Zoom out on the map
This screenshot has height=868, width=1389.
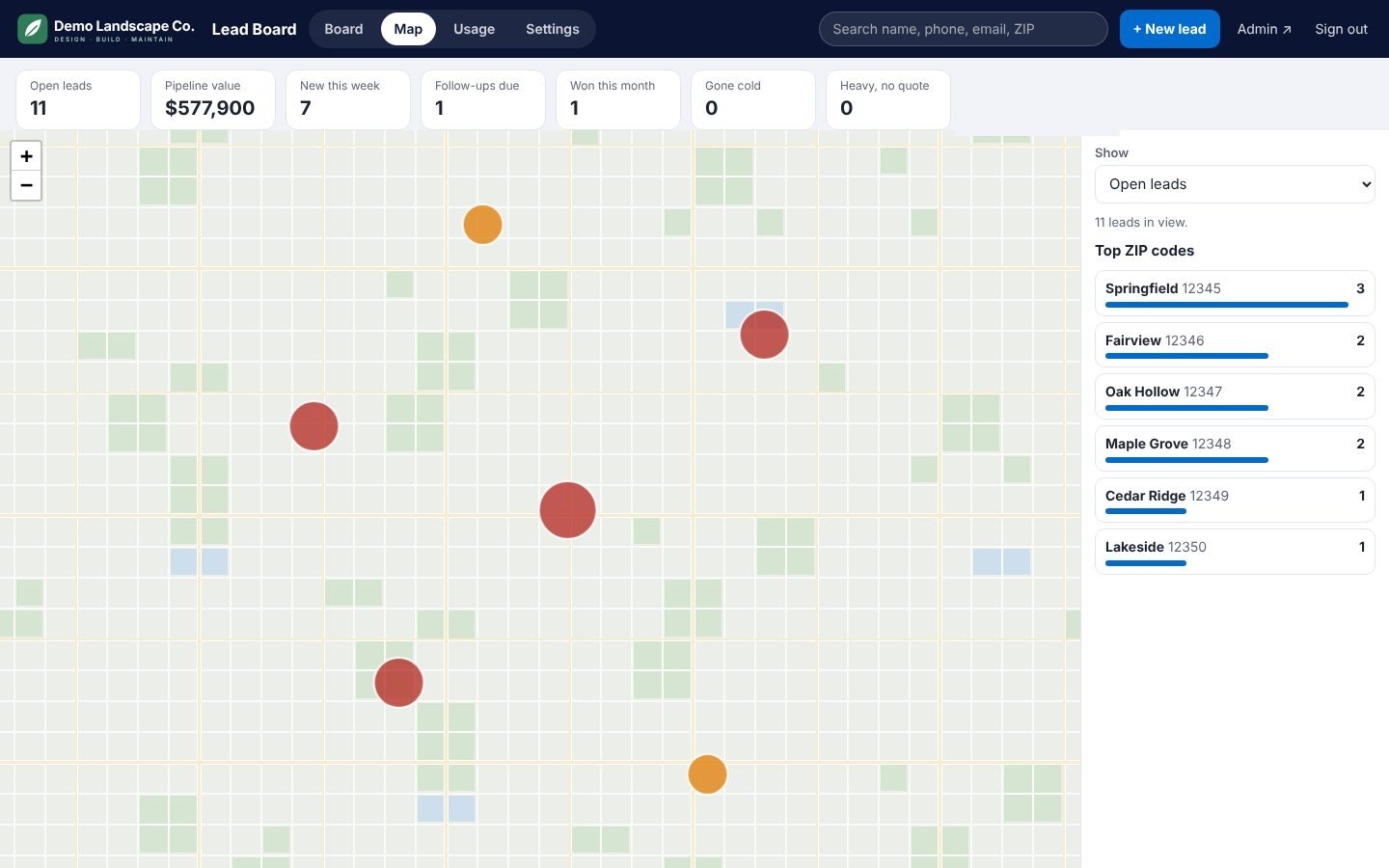tap(26, 185)
